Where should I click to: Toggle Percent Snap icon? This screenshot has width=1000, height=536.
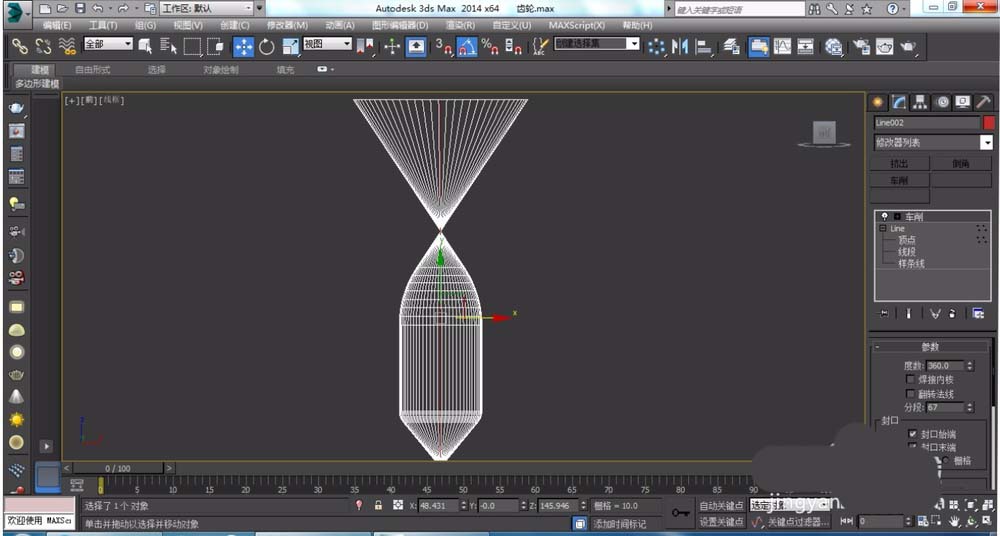point(490,46)
